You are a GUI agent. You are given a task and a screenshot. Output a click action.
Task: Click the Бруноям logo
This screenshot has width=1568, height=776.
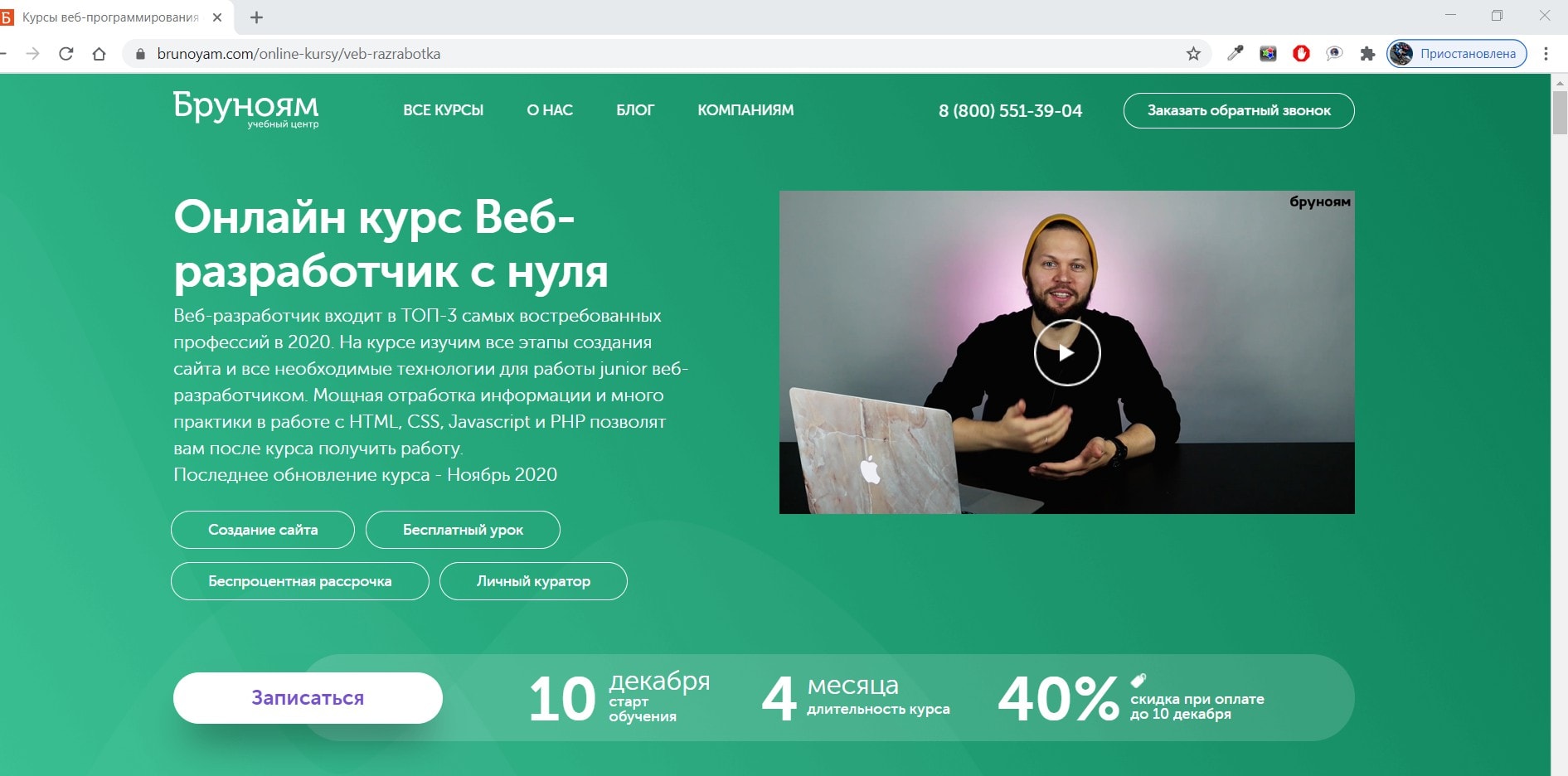245,109
